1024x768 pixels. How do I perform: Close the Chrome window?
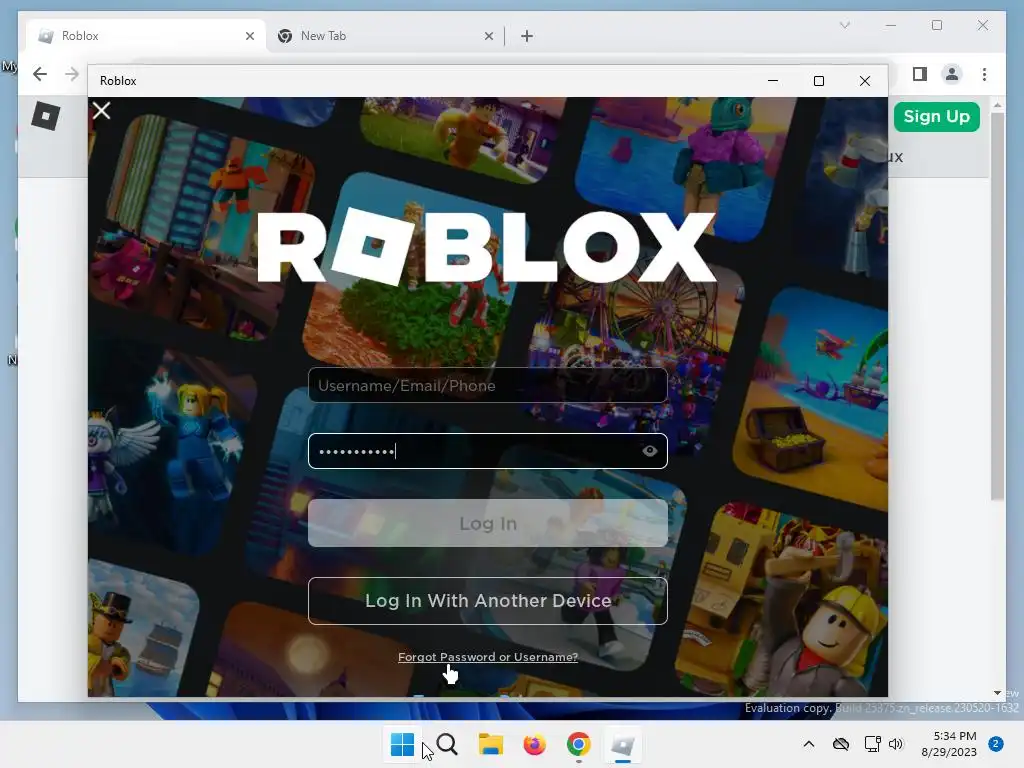click(x=982, y=25)
